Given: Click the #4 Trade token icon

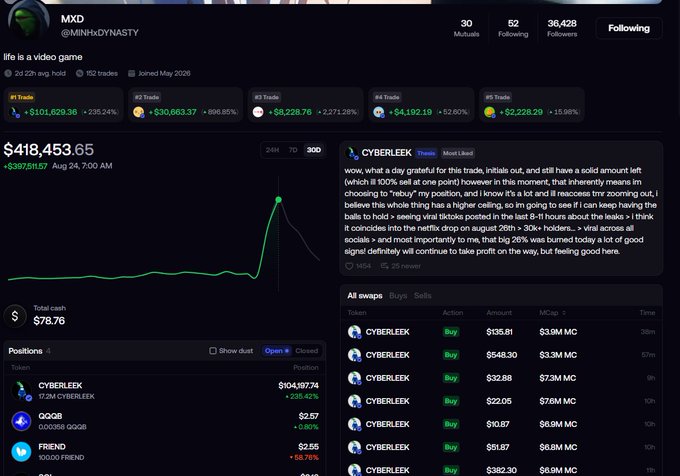Looking at the screenshot, I should click(x=379, y=112).
